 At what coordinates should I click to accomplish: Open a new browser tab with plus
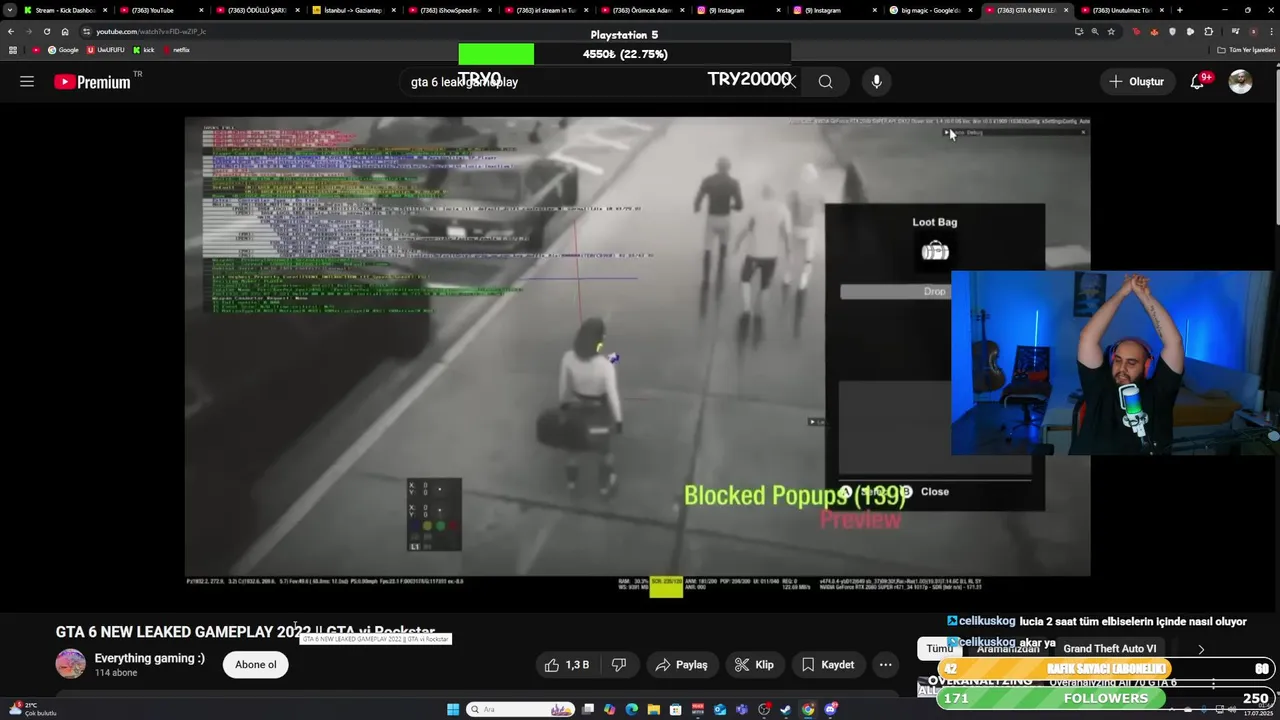[1180, 10]
